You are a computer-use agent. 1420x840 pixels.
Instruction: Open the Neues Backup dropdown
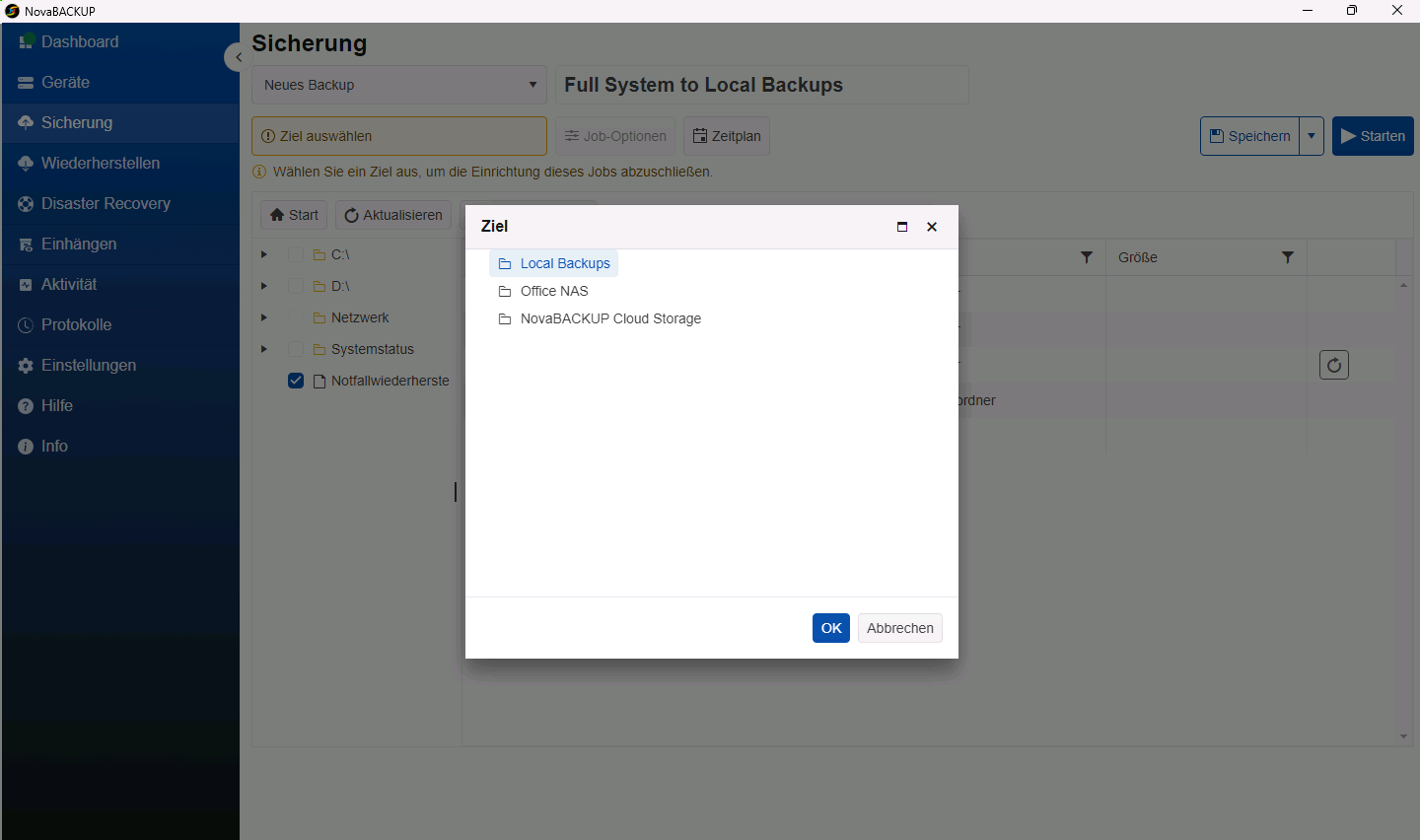point(399,85)
